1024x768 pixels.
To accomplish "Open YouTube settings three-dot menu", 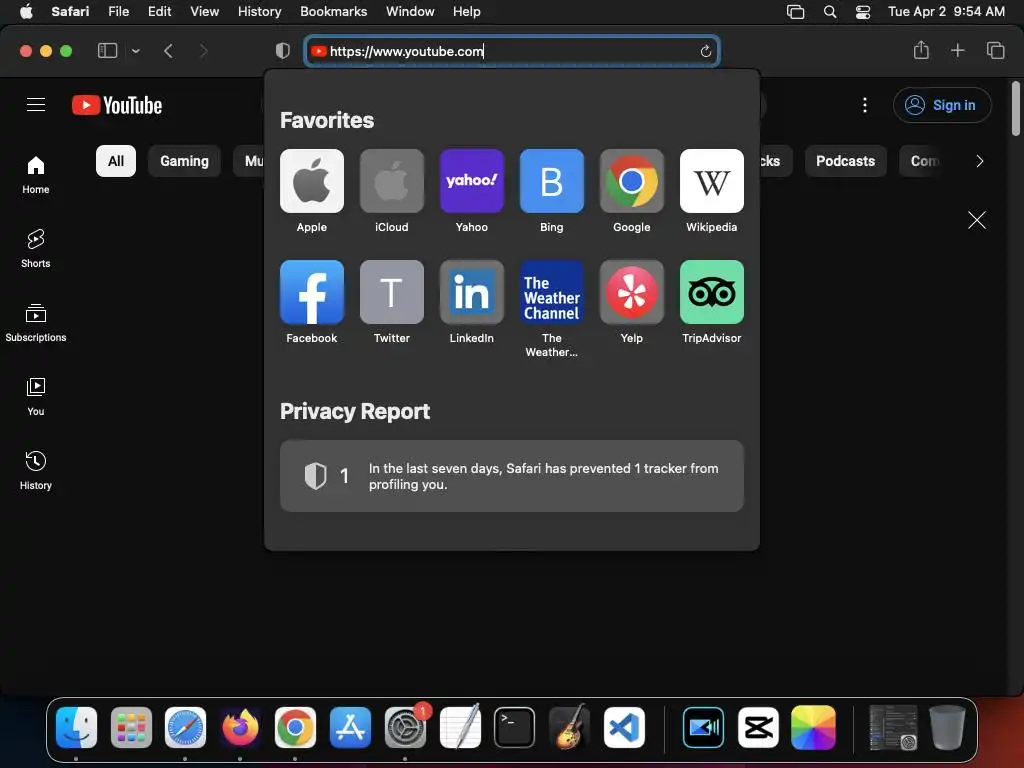I will click(x=865, y=105).
